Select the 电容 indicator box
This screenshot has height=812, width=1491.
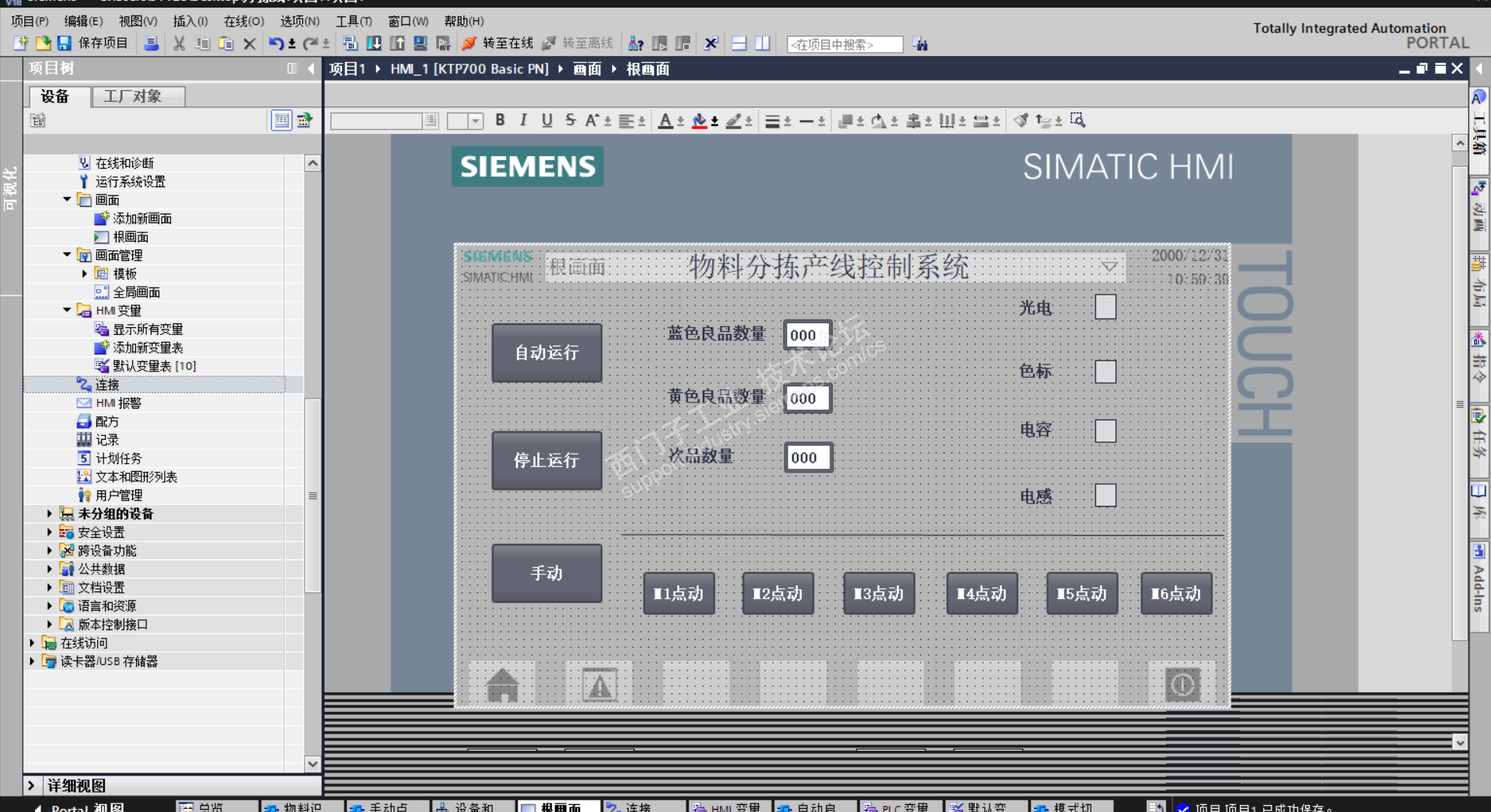click(1105, 430)
